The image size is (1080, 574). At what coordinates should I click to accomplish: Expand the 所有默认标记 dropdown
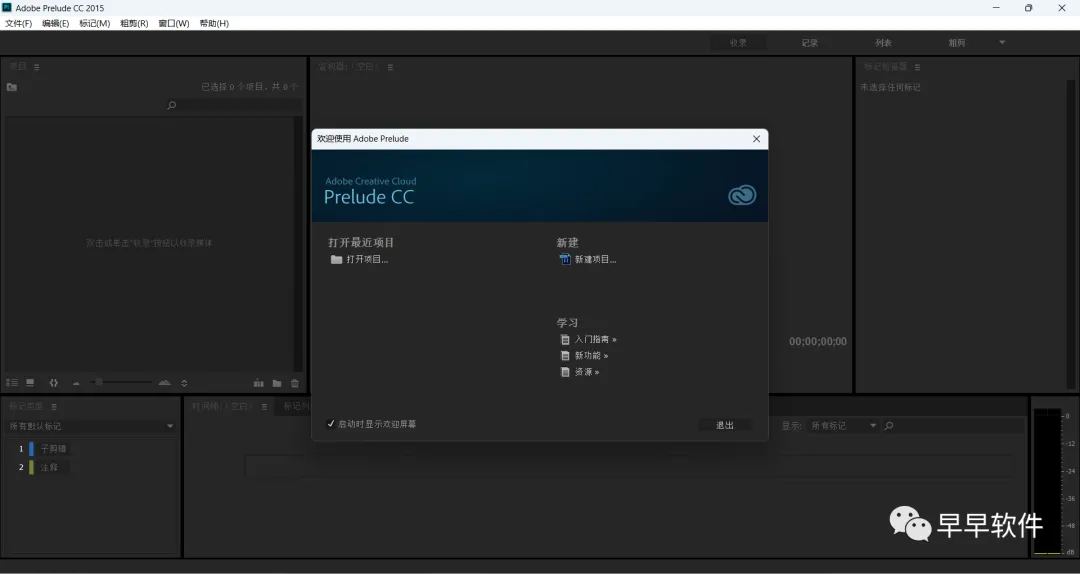91,427
